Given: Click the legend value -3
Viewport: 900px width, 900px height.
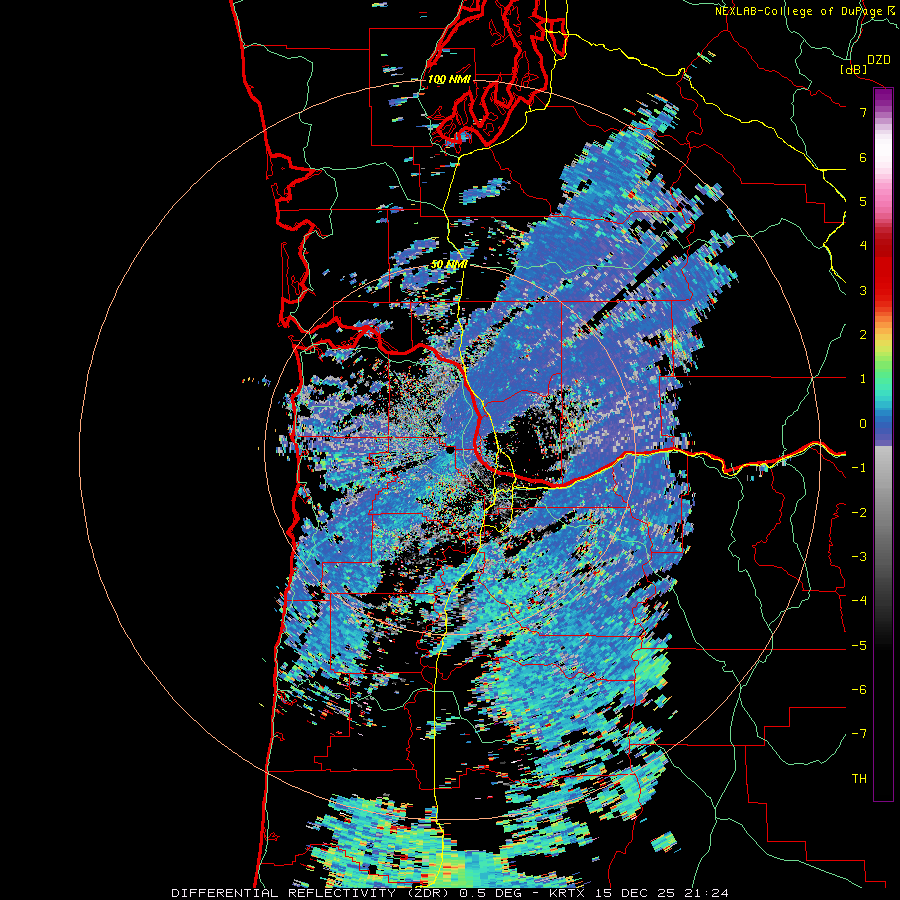Looking at the screenshot, I should pos(859,556).
